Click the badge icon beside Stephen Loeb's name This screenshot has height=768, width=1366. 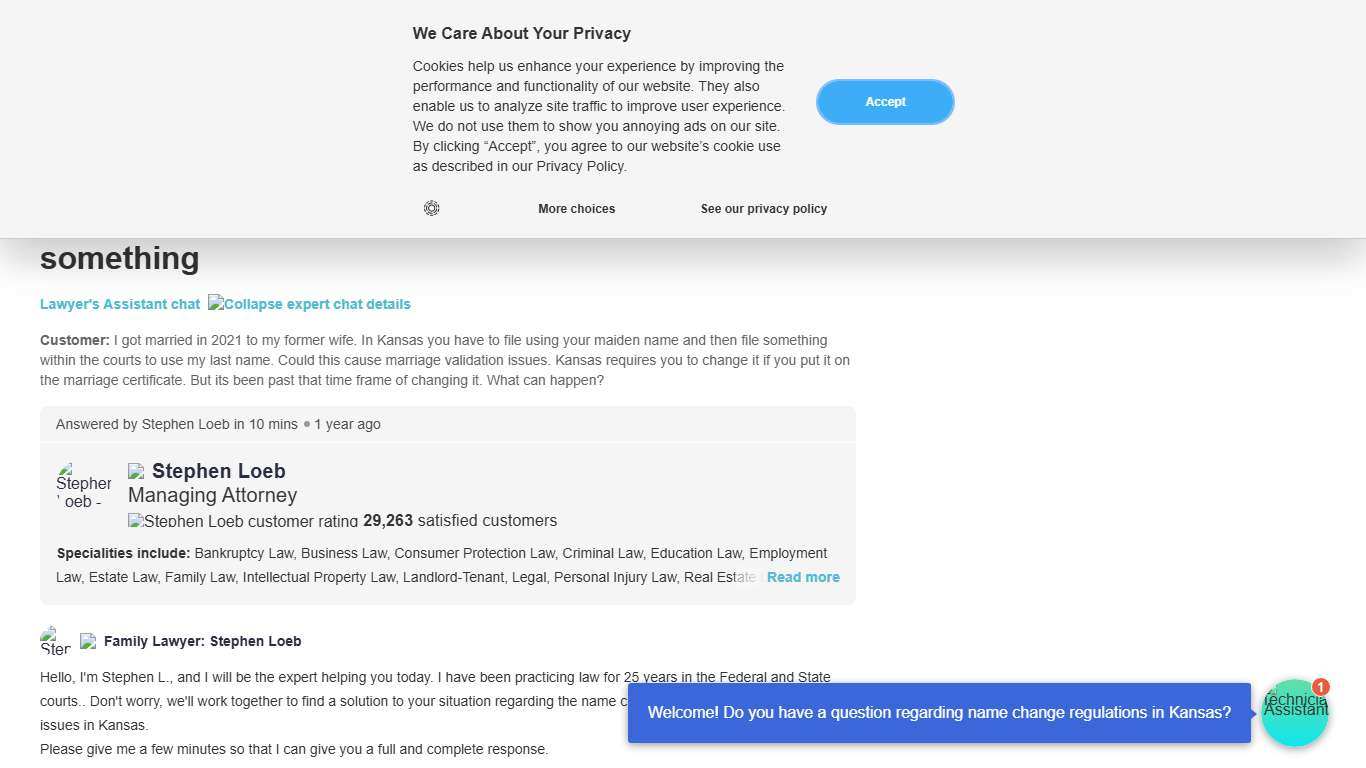[136, 471]
